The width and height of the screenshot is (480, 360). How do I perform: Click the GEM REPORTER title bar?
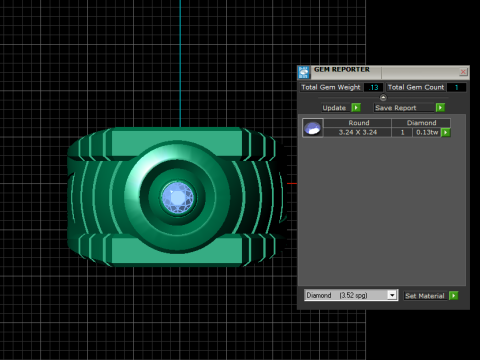[383, 72]
